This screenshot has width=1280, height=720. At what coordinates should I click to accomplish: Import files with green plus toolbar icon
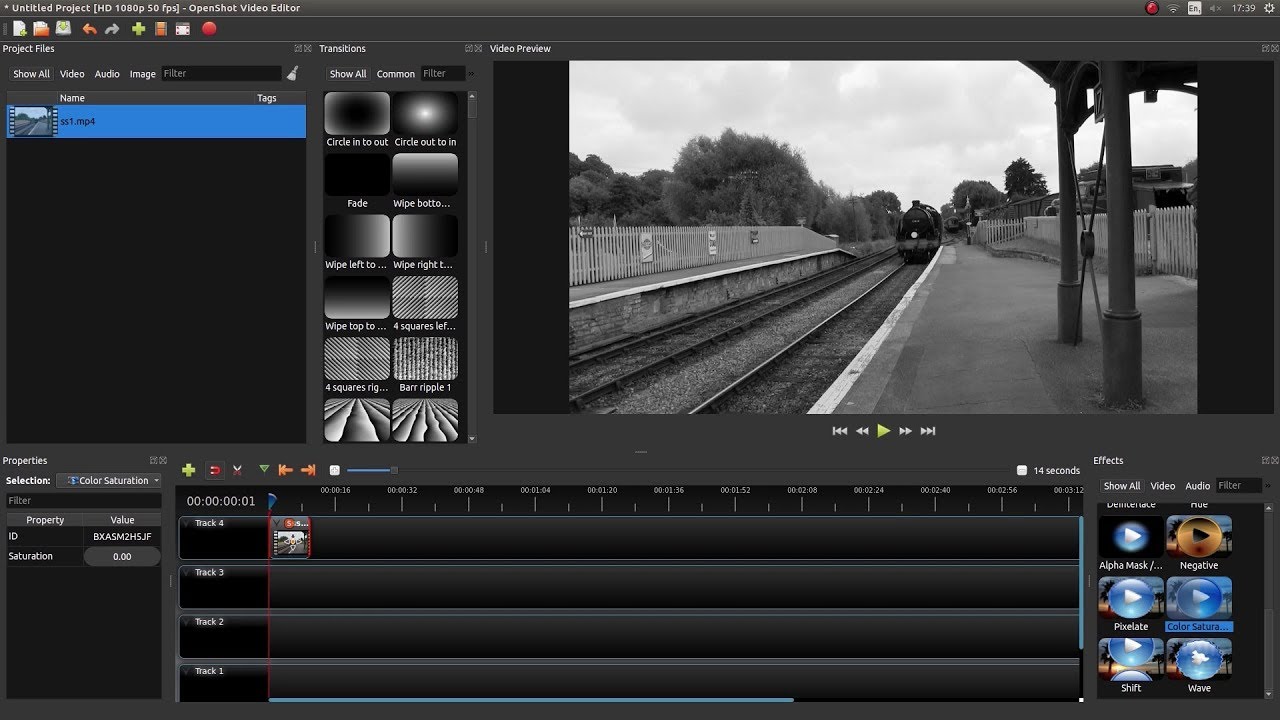138,29
